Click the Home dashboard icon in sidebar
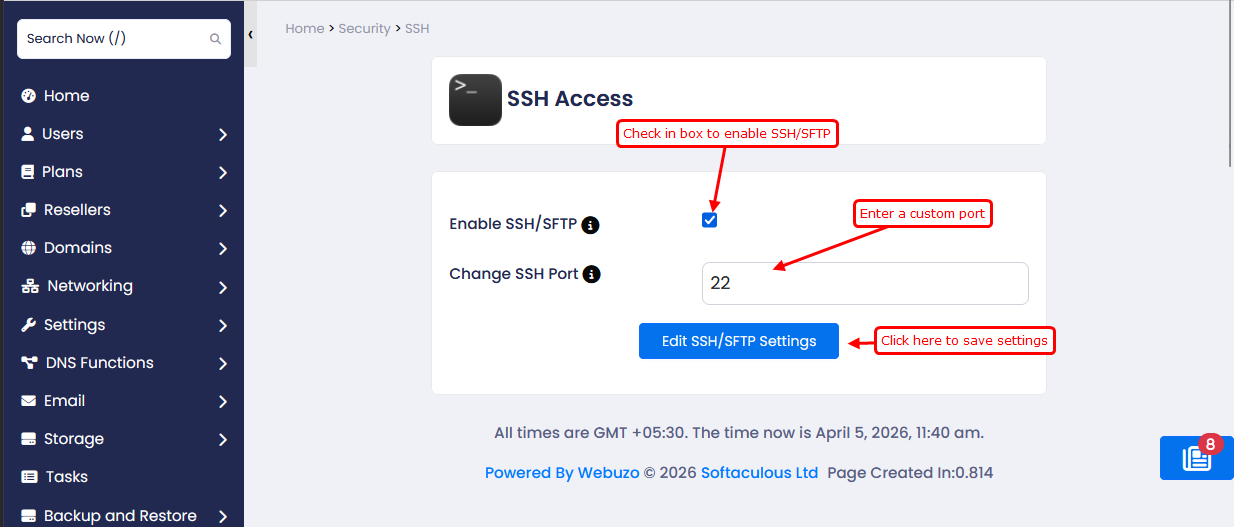1234x527 pixels. 28,96
